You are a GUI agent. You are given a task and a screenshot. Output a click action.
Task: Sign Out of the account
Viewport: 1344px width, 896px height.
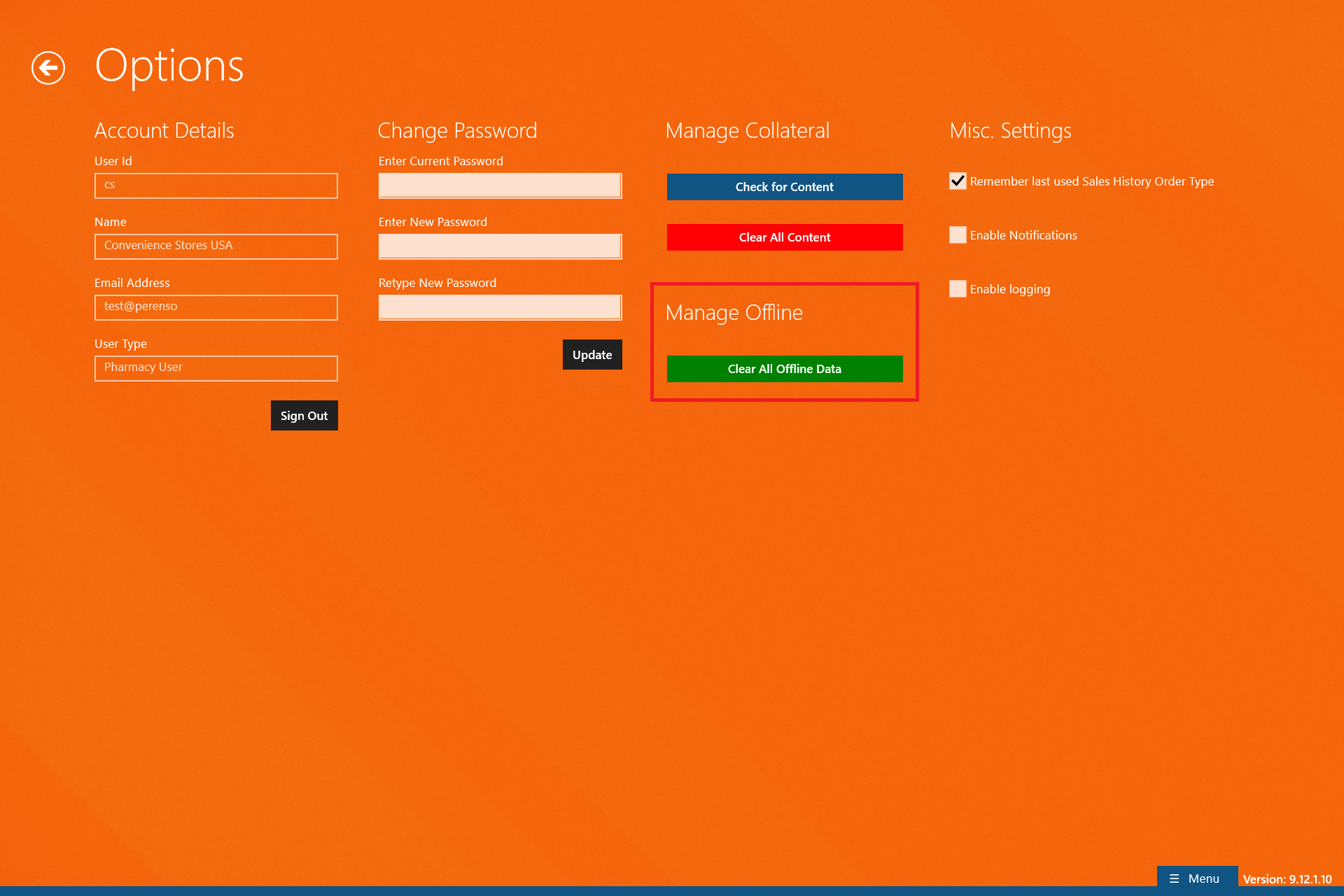click(304, 416)
